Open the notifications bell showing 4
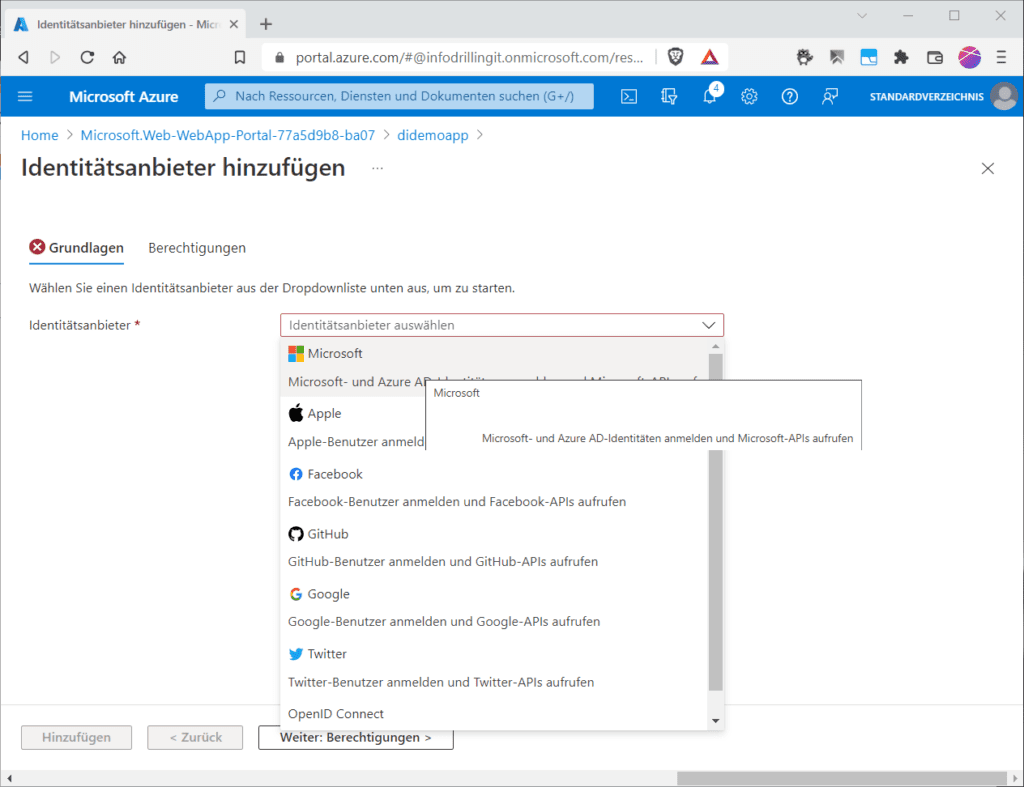The height and width of the screenshot is (787, 1024). pyautogui.click(x=710, y=96)
